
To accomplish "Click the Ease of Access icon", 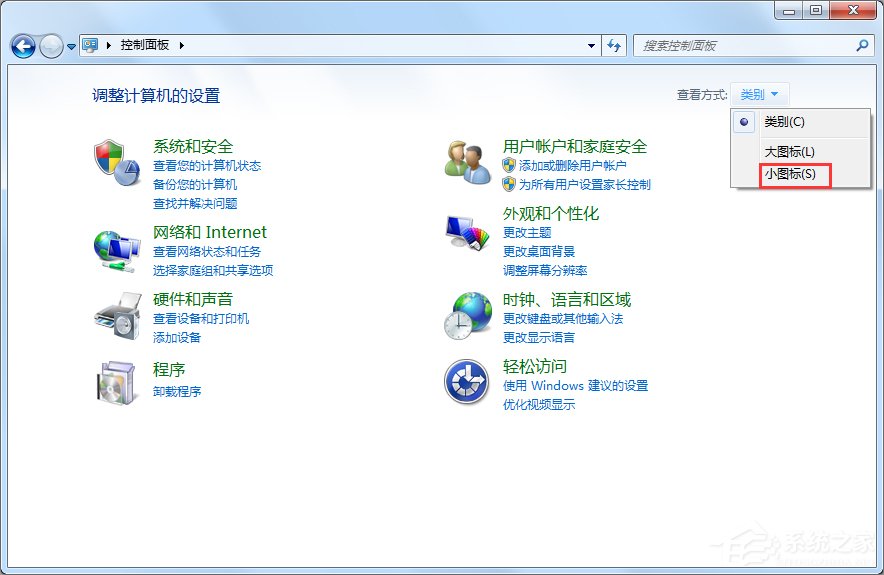I will point(467,383).
